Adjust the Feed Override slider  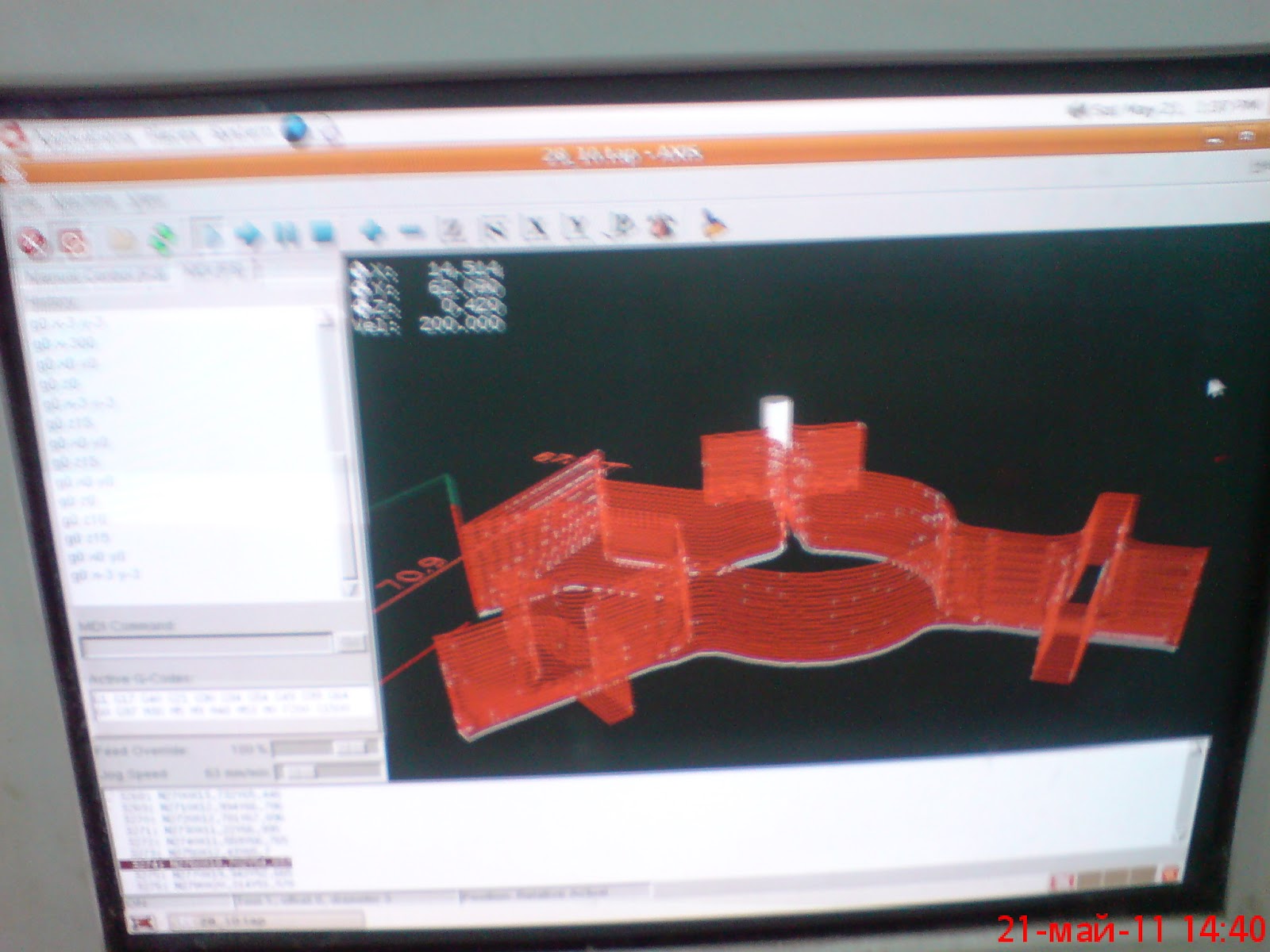click(x=326, y=748)
